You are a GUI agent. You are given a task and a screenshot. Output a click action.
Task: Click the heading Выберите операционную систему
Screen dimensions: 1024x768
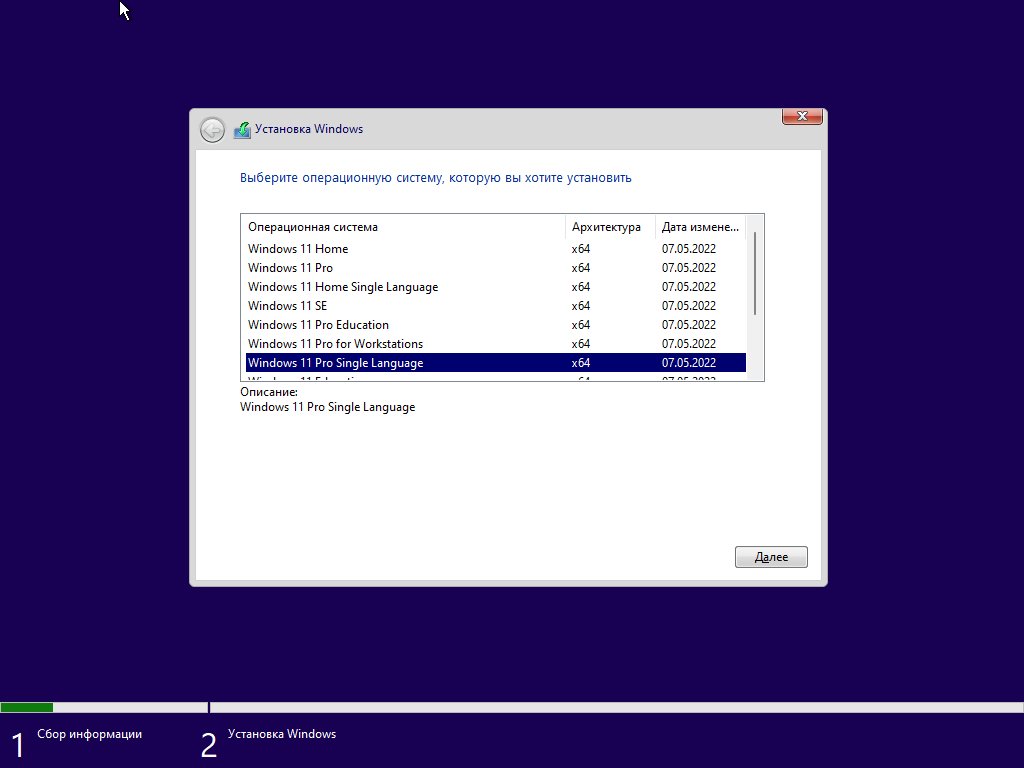(x=436, y=178)
